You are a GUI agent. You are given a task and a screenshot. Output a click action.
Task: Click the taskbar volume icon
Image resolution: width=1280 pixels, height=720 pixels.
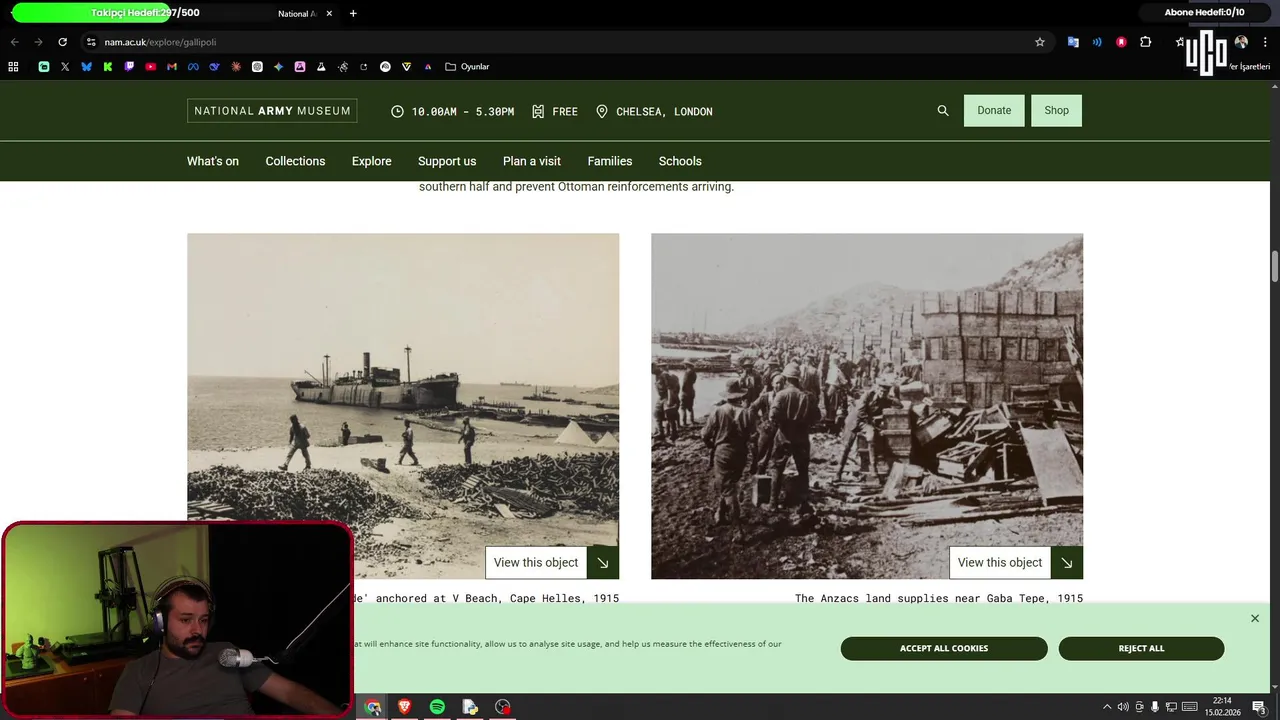click(x=1122, y=707)
